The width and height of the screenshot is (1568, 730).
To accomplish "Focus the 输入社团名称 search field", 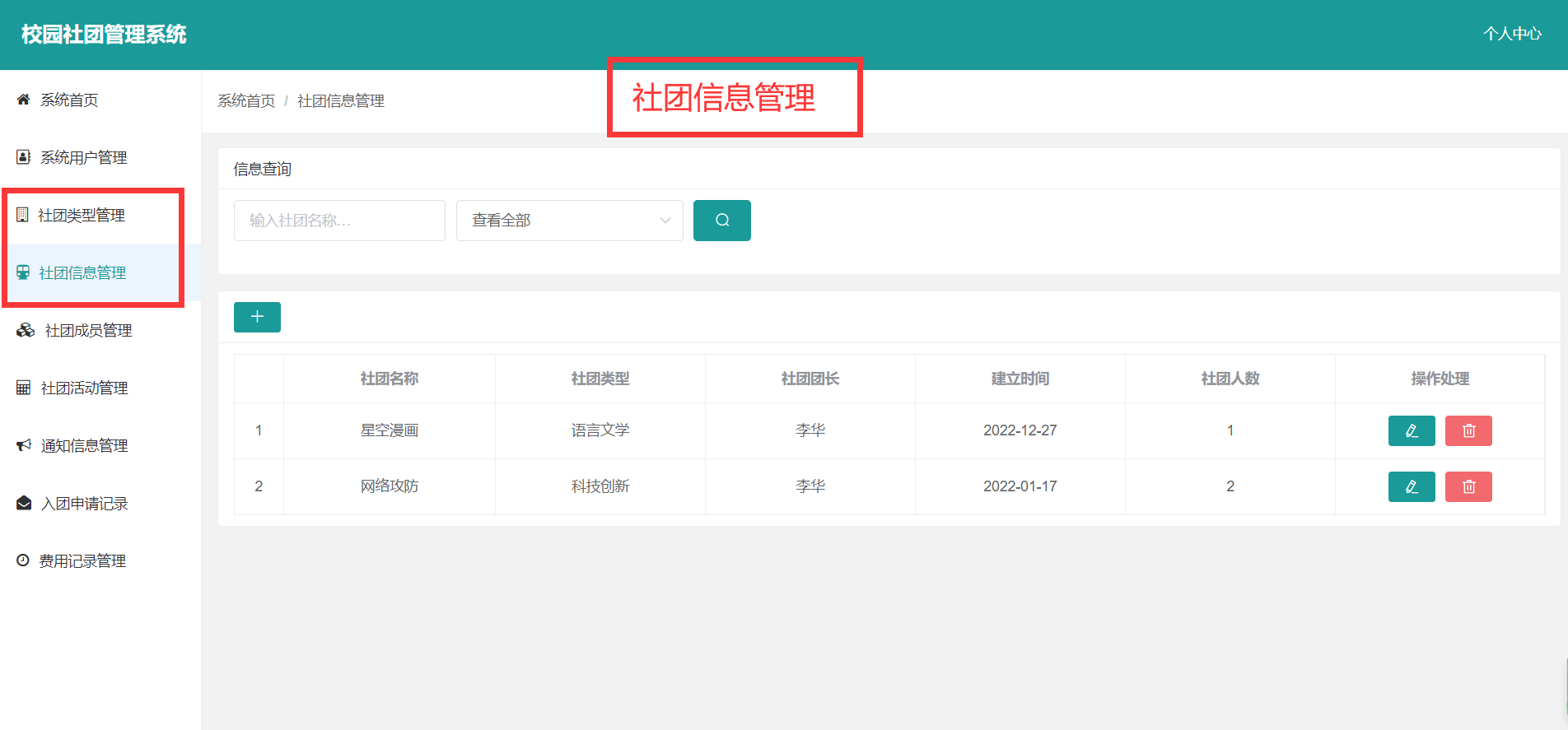I will coord(339,221).
